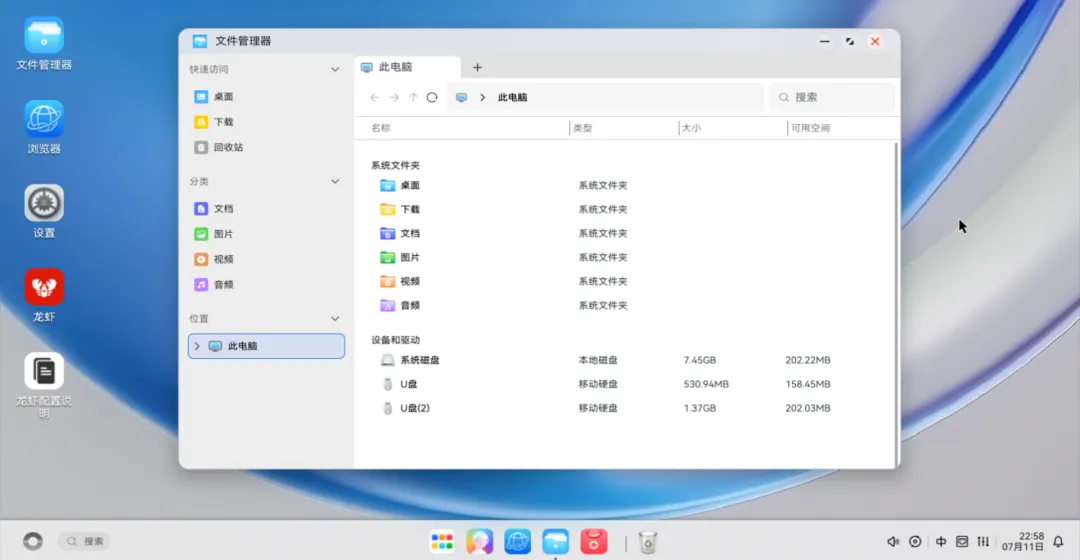This screenshot has height=560, width=1080.
Task: Select 文档 category in sidebar
Action: [266, 209]
